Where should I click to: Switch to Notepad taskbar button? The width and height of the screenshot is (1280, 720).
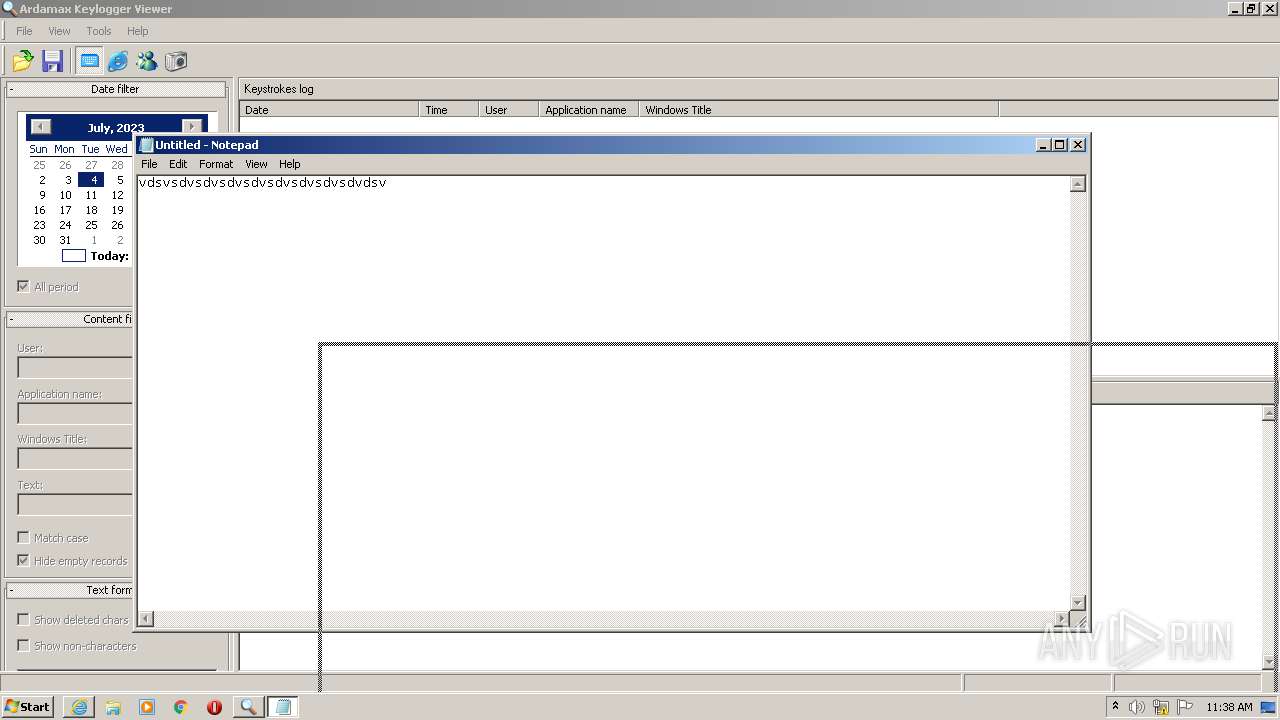click(283, 707)
